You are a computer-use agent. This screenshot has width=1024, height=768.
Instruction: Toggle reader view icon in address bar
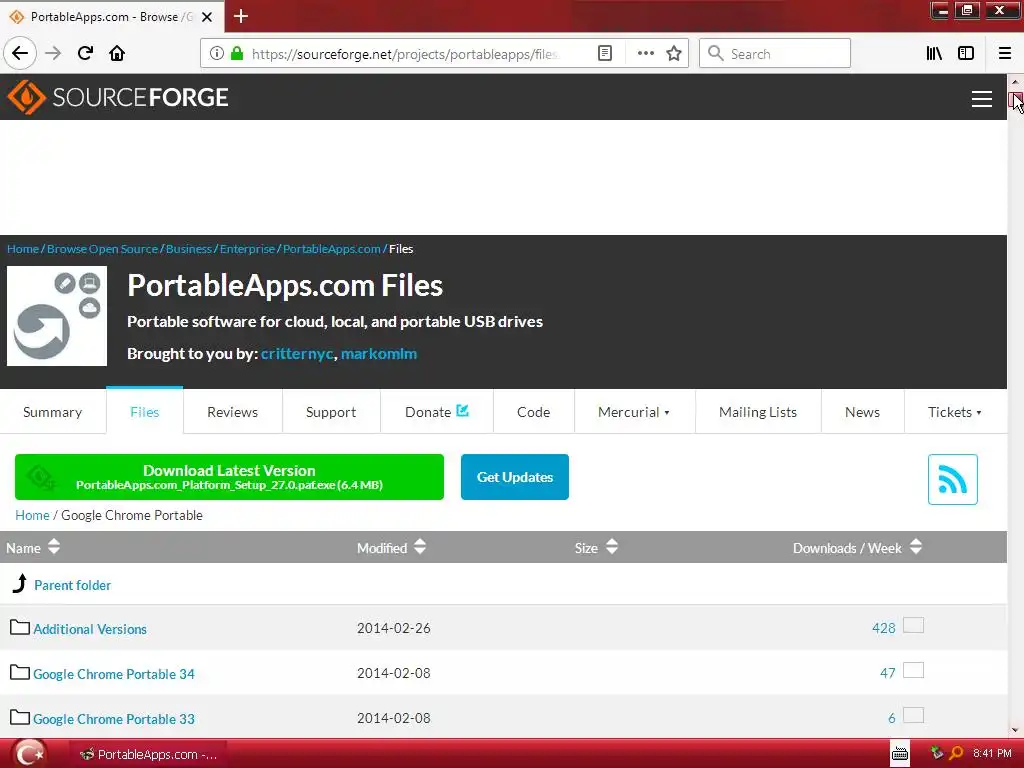[605, 54]
